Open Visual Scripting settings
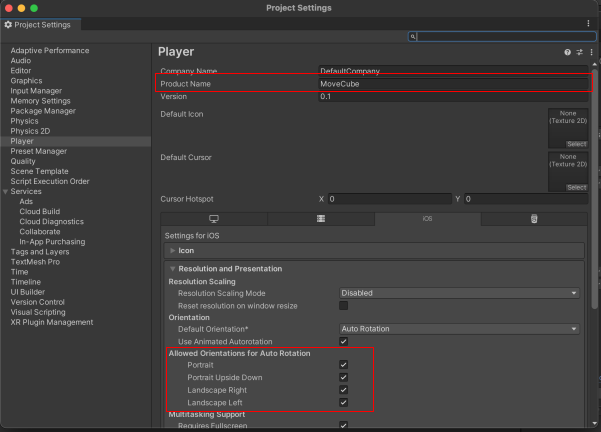 coord(38,312)
